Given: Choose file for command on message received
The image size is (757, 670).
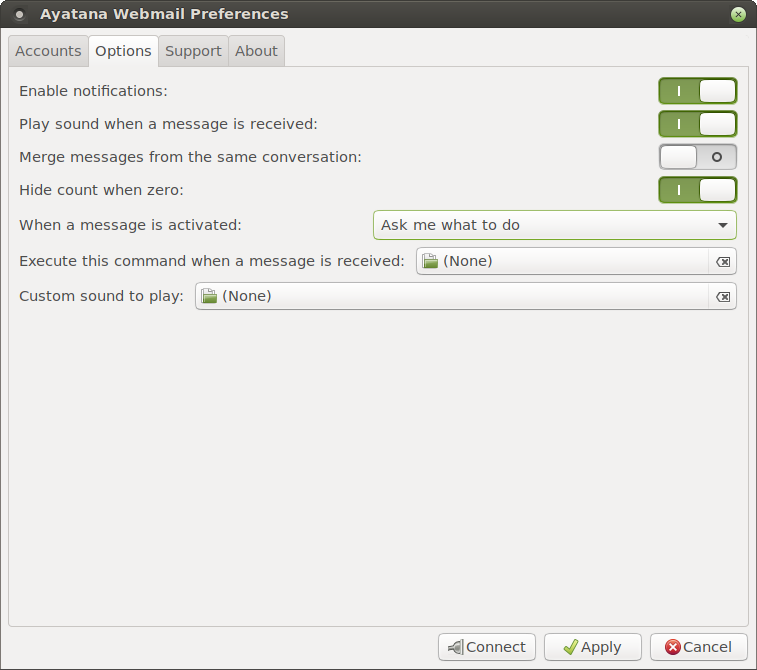Looking at the screenshot, I should pos(562,261).
